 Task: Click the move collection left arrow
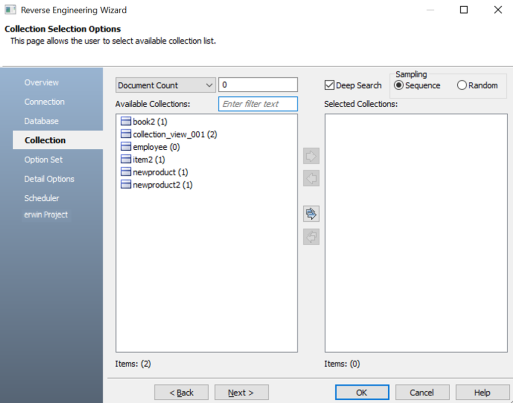pos(311,178)
